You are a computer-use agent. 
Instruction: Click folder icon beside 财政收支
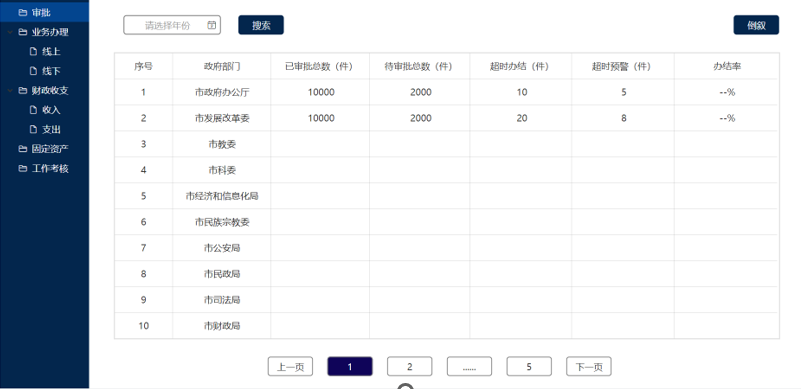tap(22, 90)
